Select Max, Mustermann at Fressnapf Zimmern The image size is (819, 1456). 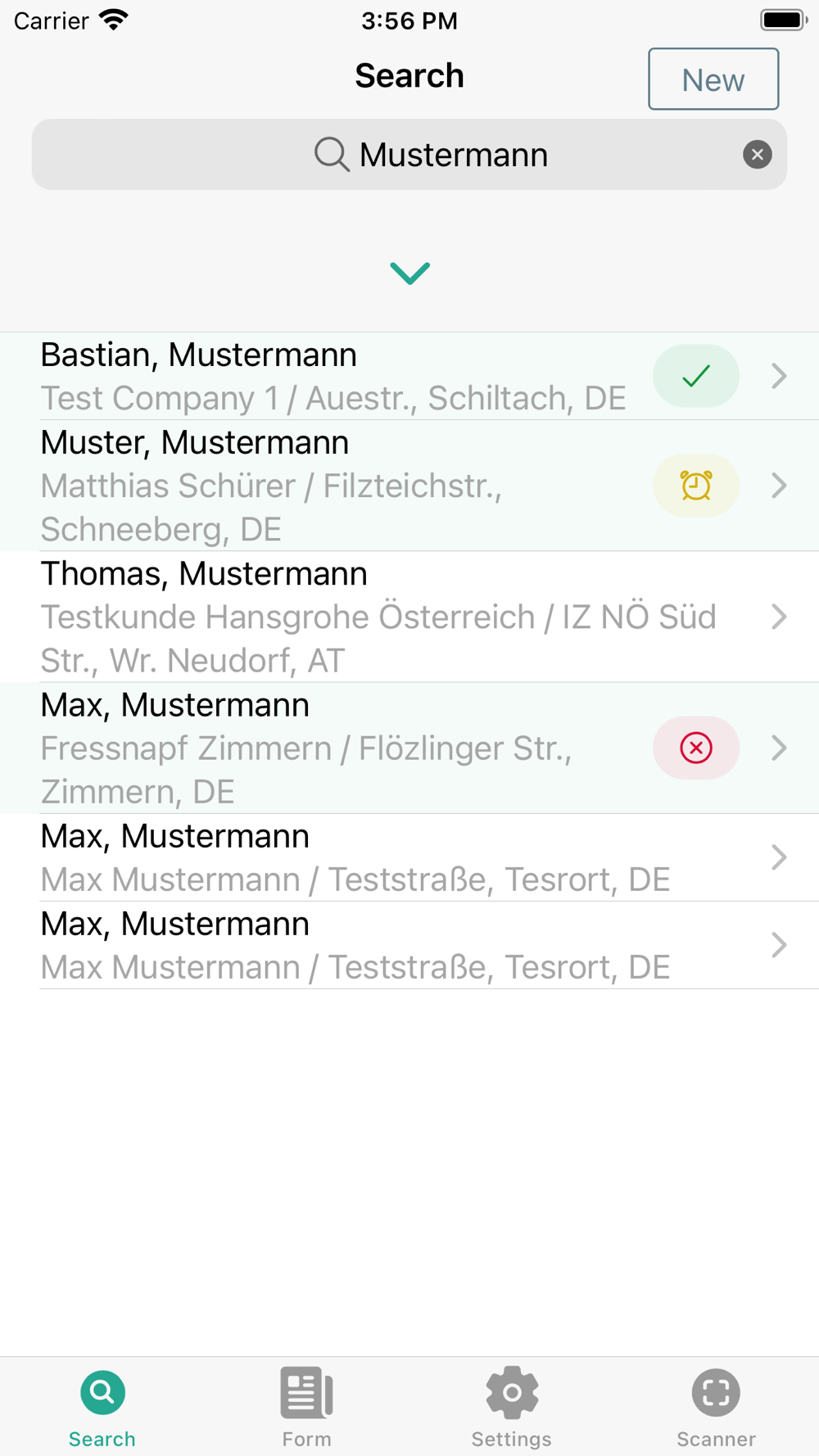pyautogui.click(x=409, y=748)
